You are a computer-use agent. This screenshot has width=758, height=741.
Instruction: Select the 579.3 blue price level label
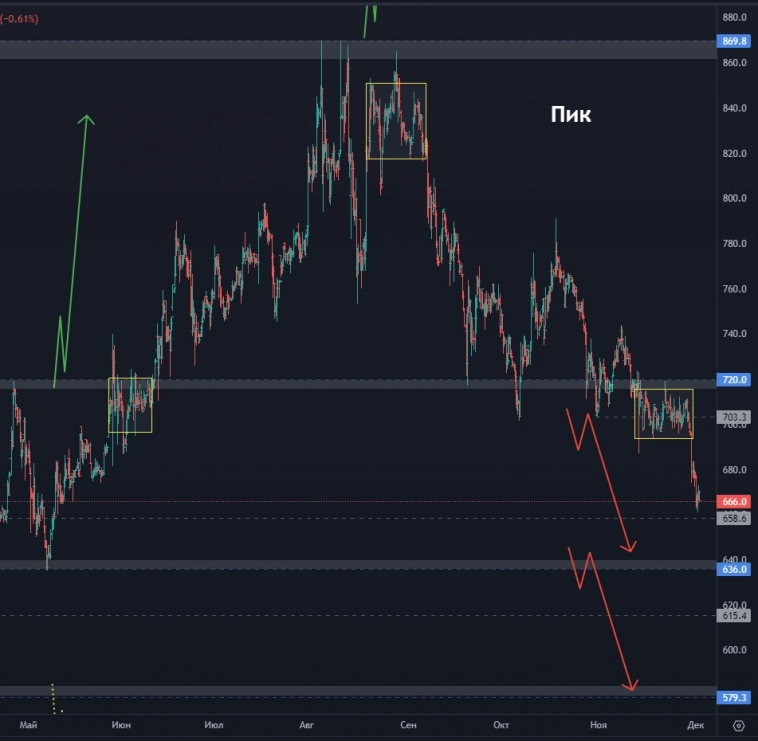[734, 697]
